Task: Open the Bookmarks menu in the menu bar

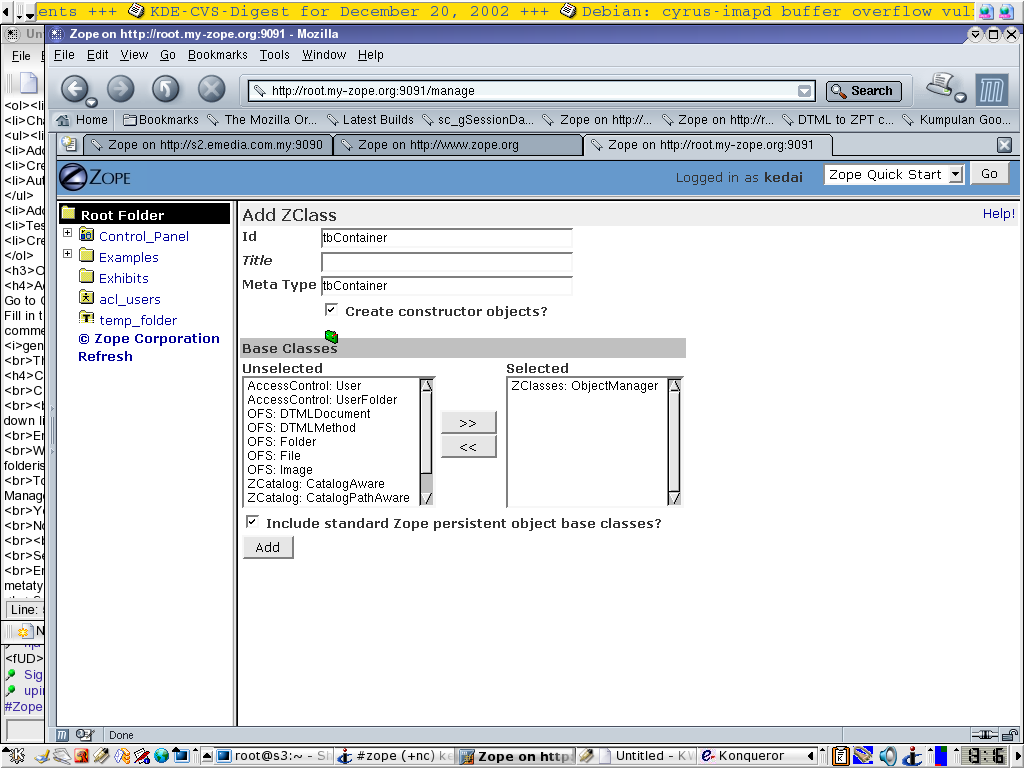Action: pos(217,55)
